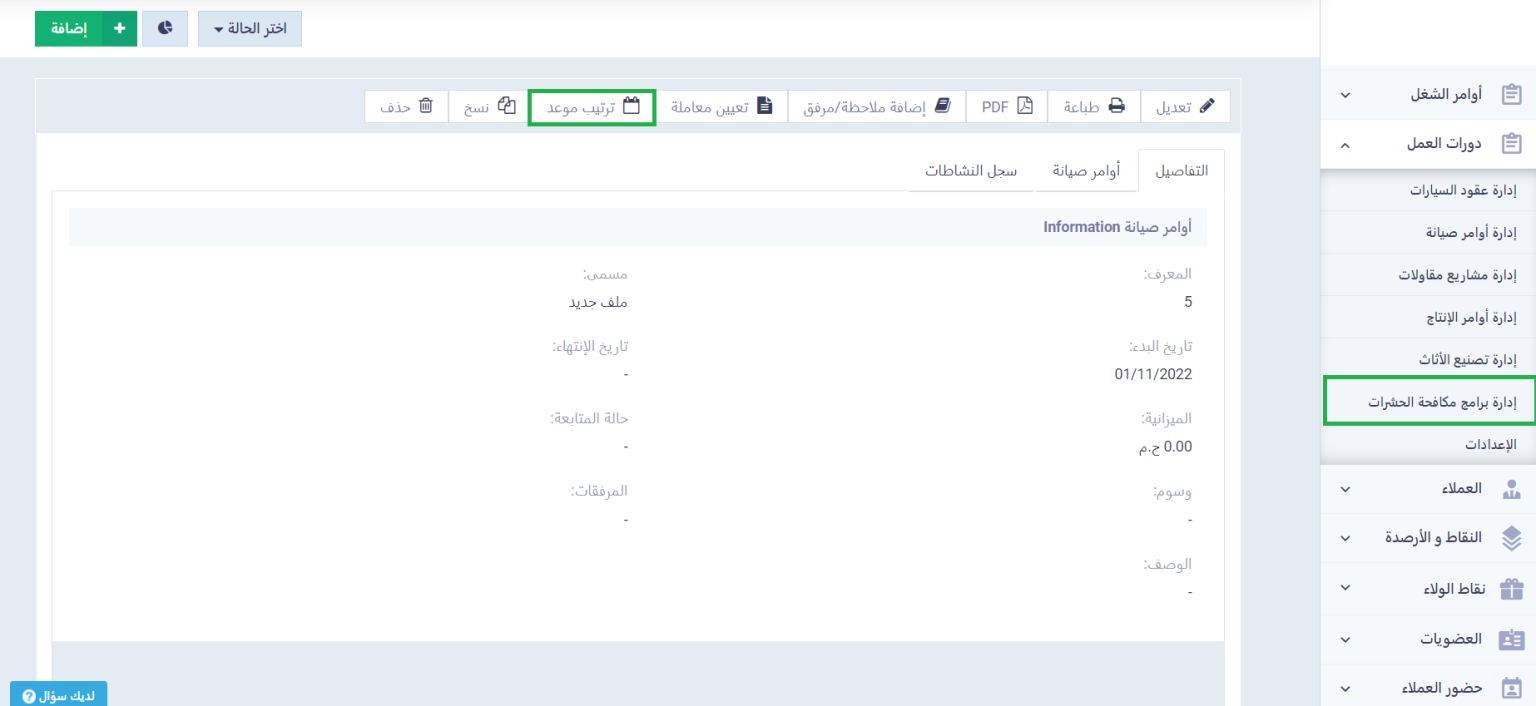Image resolution: width=1536 pixels, height=706 pixels.
Task: Expand the العملاء sidebar menu
Action: point(1428,489)
